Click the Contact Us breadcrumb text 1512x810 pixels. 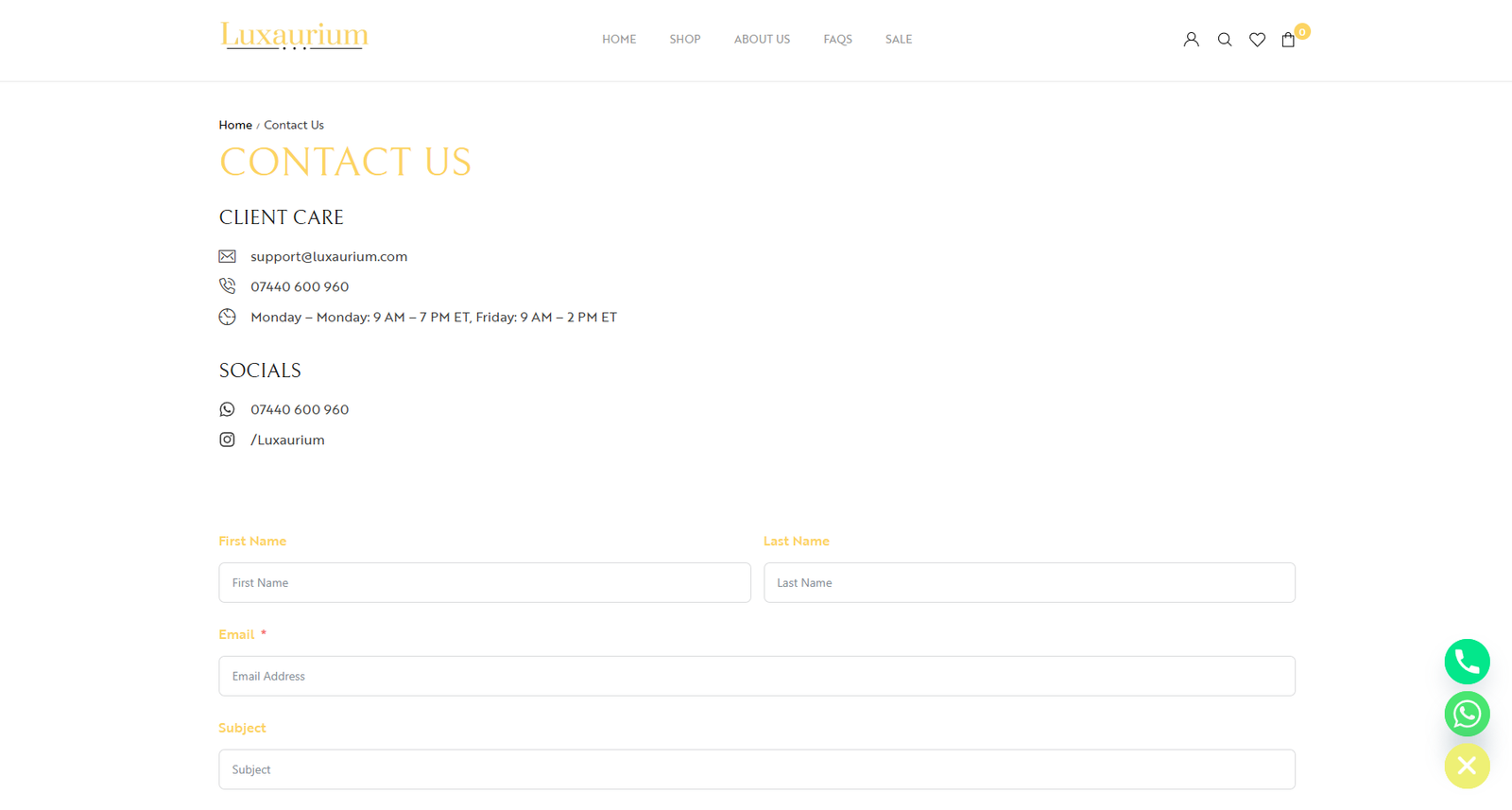pyautogui.click(x=294, y=125)
